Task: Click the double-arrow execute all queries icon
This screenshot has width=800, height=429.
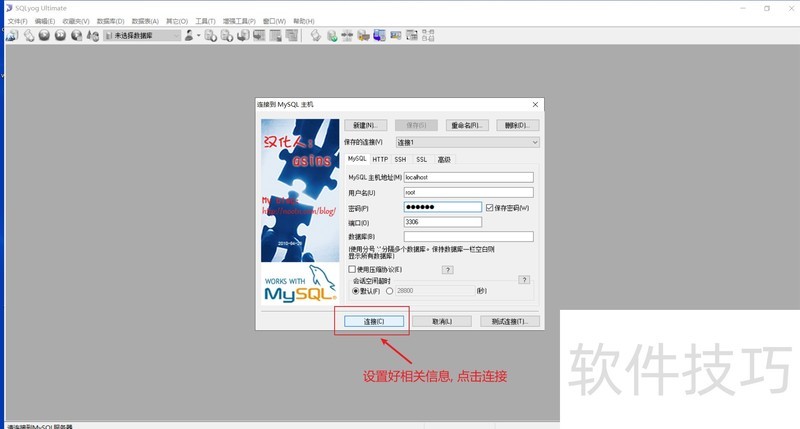Action: [x=60, y=35]
